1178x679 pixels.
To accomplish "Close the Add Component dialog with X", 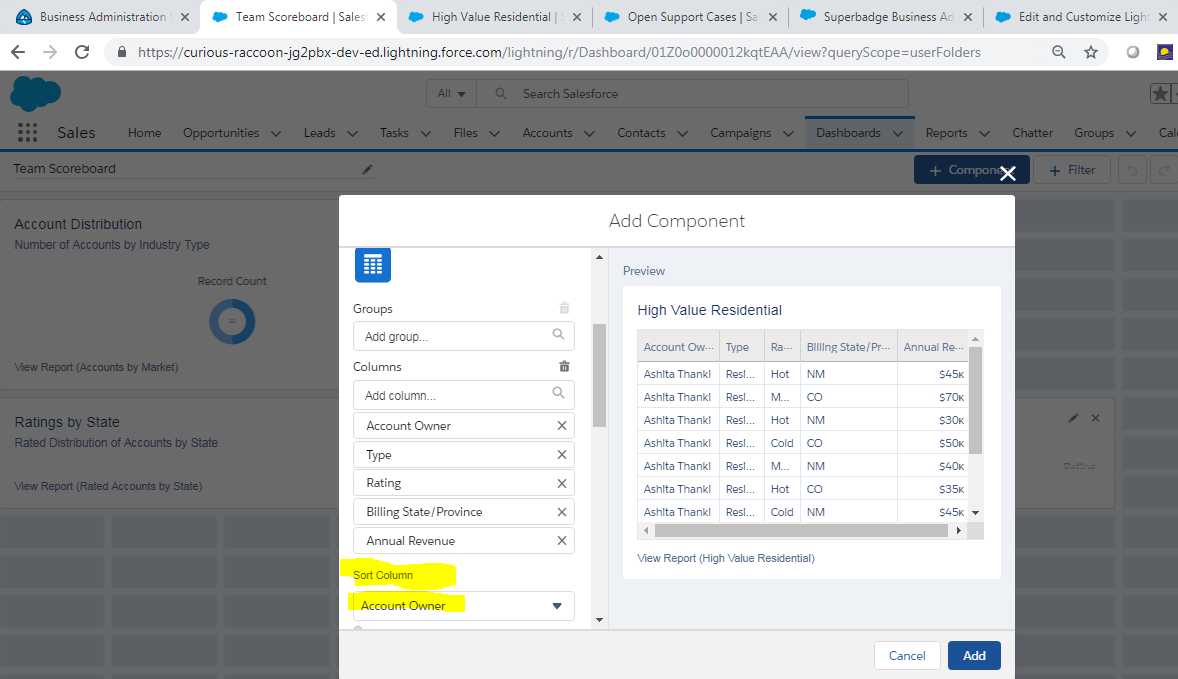I will click(1008, 173).
